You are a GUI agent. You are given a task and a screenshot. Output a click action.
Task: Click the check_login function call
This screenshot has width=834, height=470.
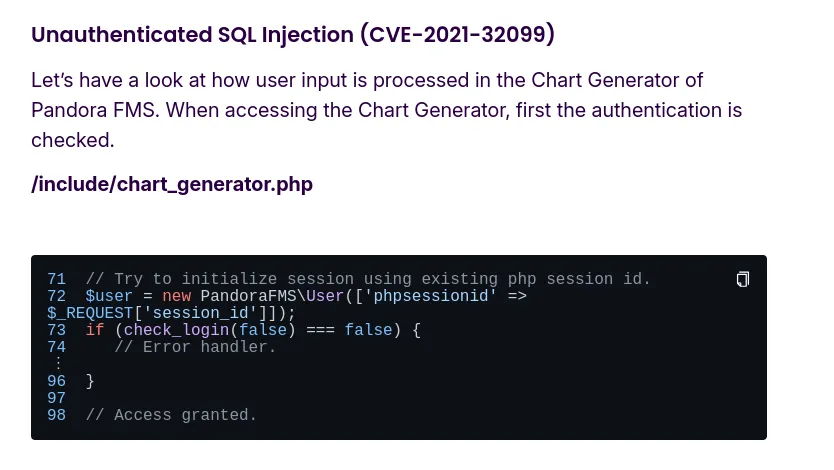(176, 330)
